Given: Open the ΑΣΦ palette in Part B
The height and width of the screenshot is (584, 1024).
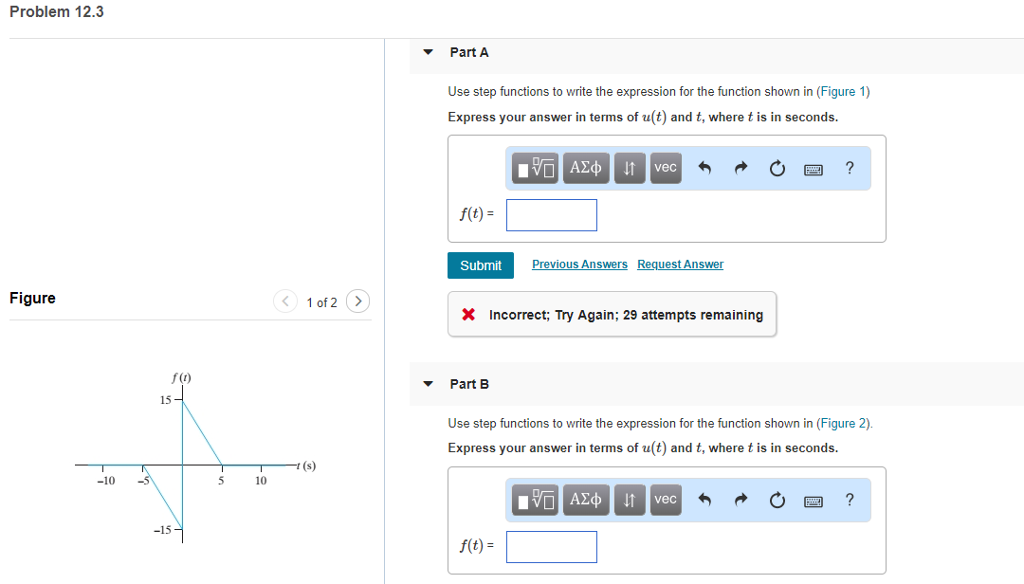Looking at the screenshot, I should pyautogui.click(x=585, y=500).
